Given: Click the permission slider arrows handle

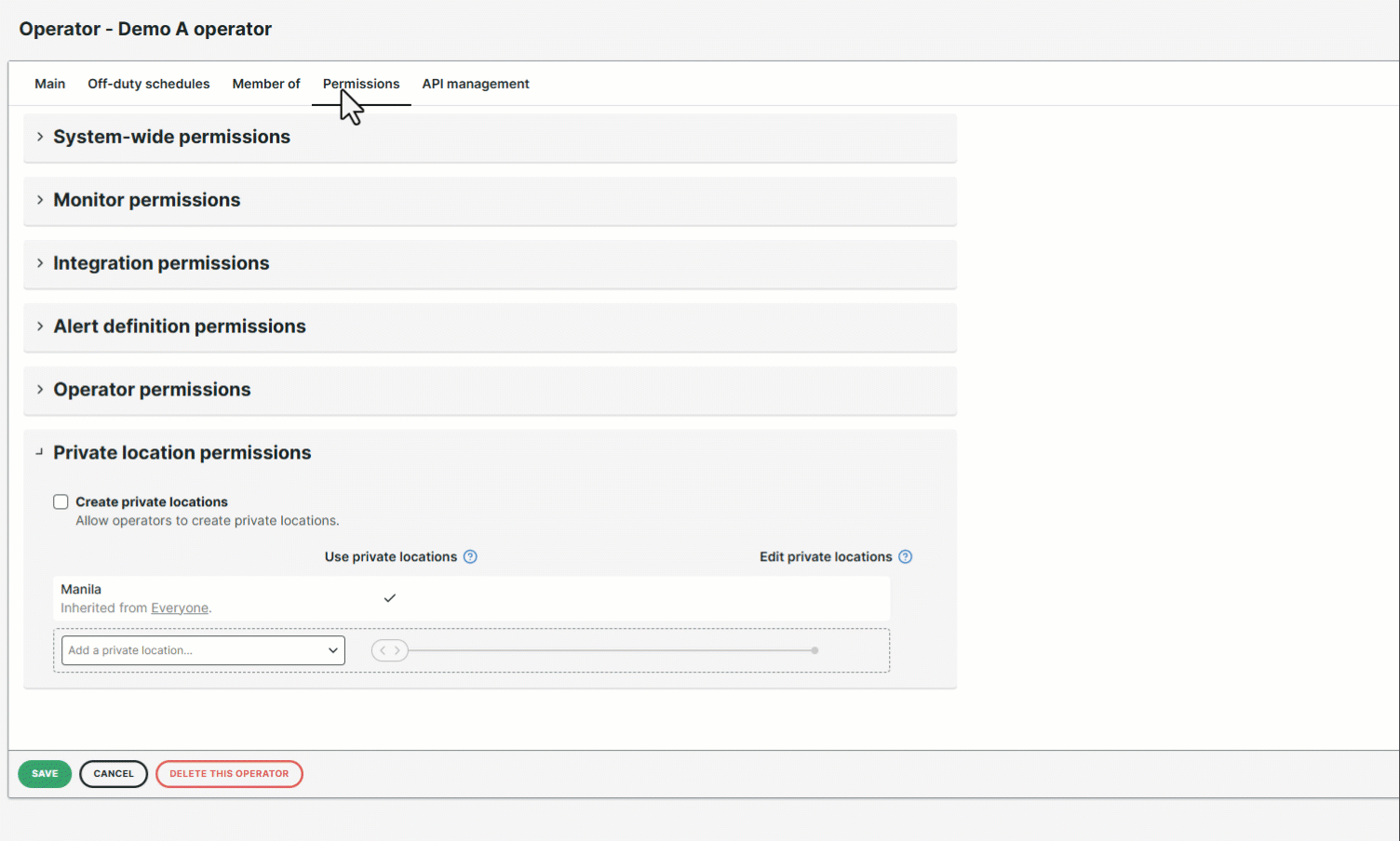Looking at the screenshot, I should tap(390, 650).
